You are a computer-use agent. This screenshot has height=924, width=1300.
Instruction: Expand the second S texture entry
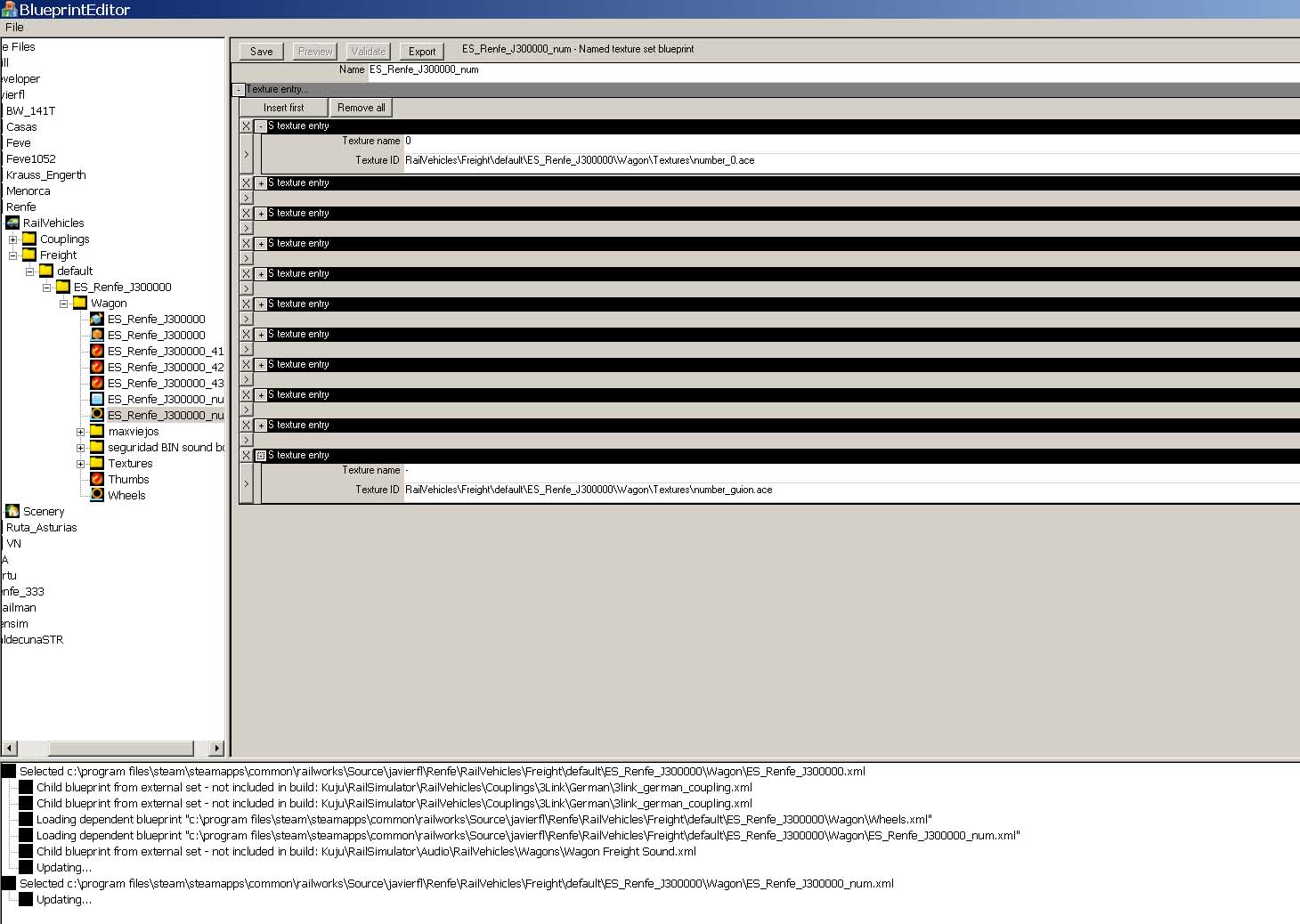(x=261, y=183)
